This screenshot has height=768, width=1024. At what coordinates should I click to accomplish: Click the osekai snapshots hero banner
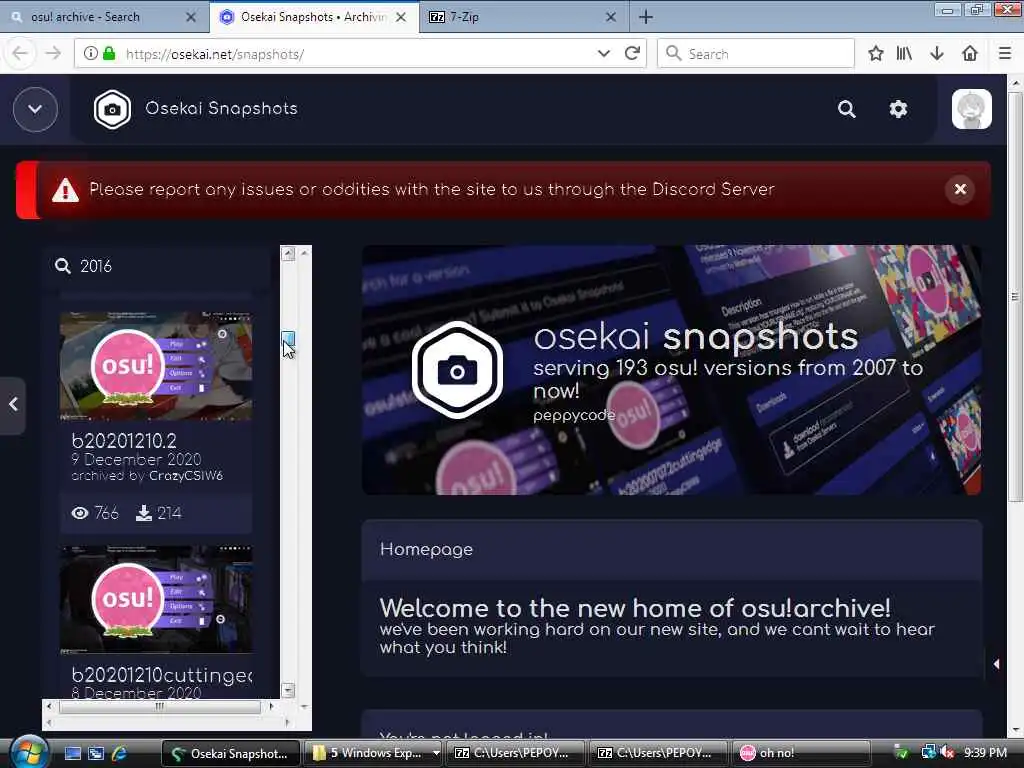point(671,370)
